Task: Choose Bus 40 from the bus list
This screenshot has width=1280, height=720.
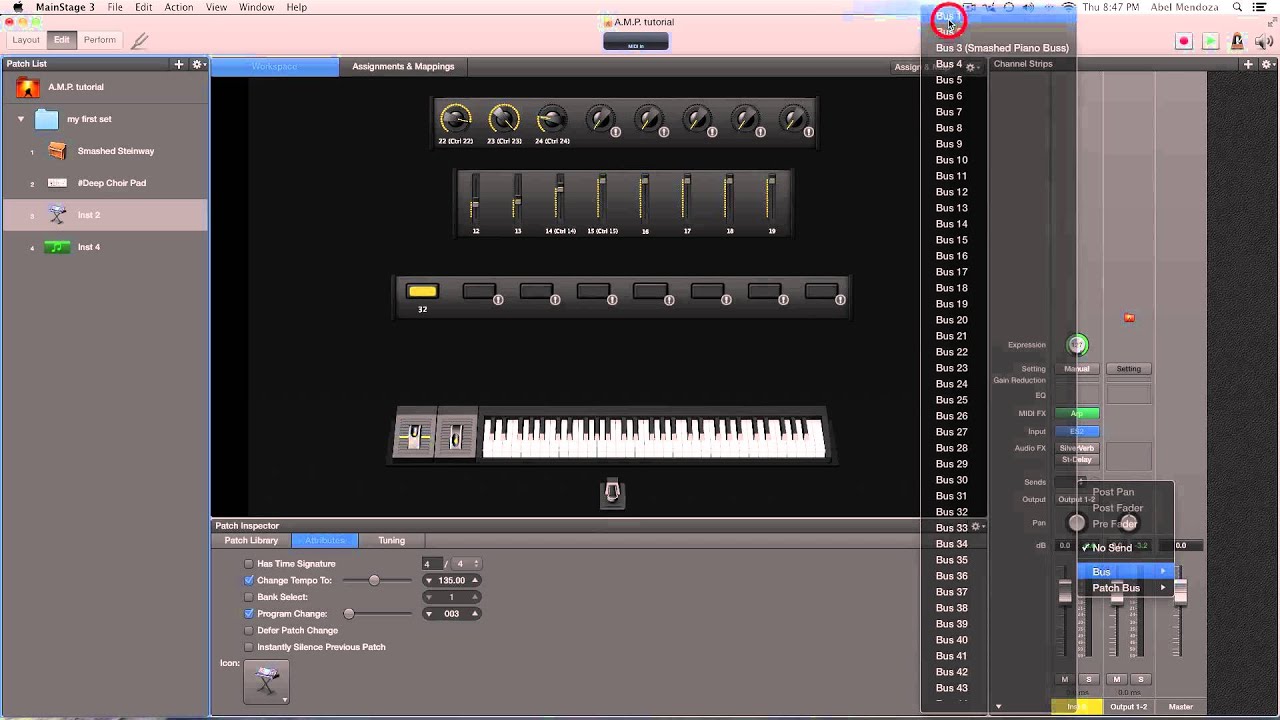Action: click(x=951, y=640)
